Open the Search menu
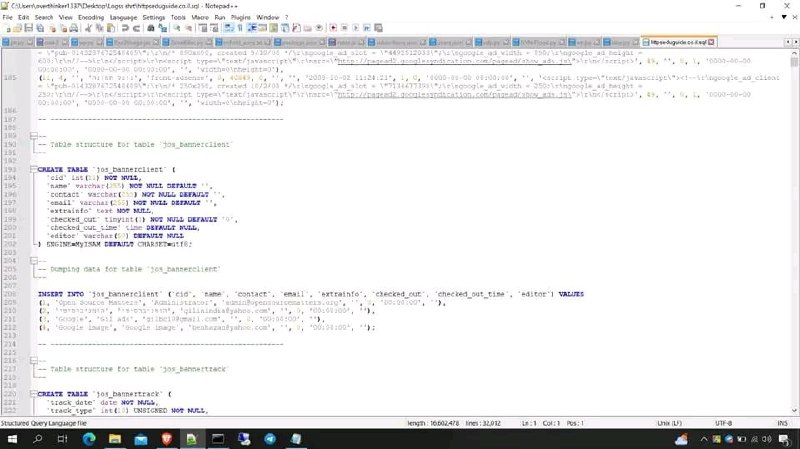800x449 pixels. tap(44, 17)
